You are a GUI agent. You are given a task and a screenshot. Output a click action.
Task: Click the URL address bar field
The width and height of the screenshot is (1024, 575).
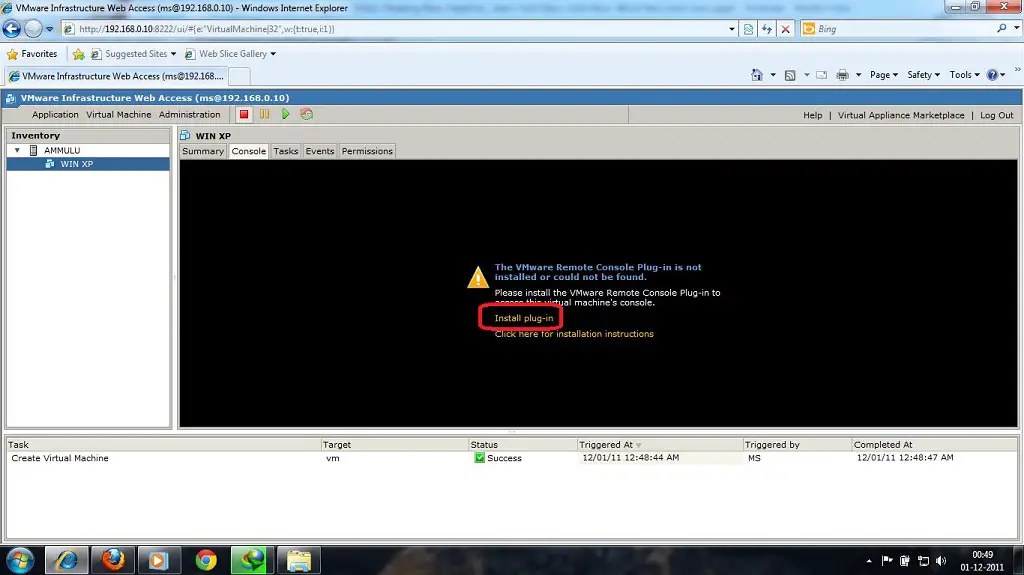[x=400, y=29]
